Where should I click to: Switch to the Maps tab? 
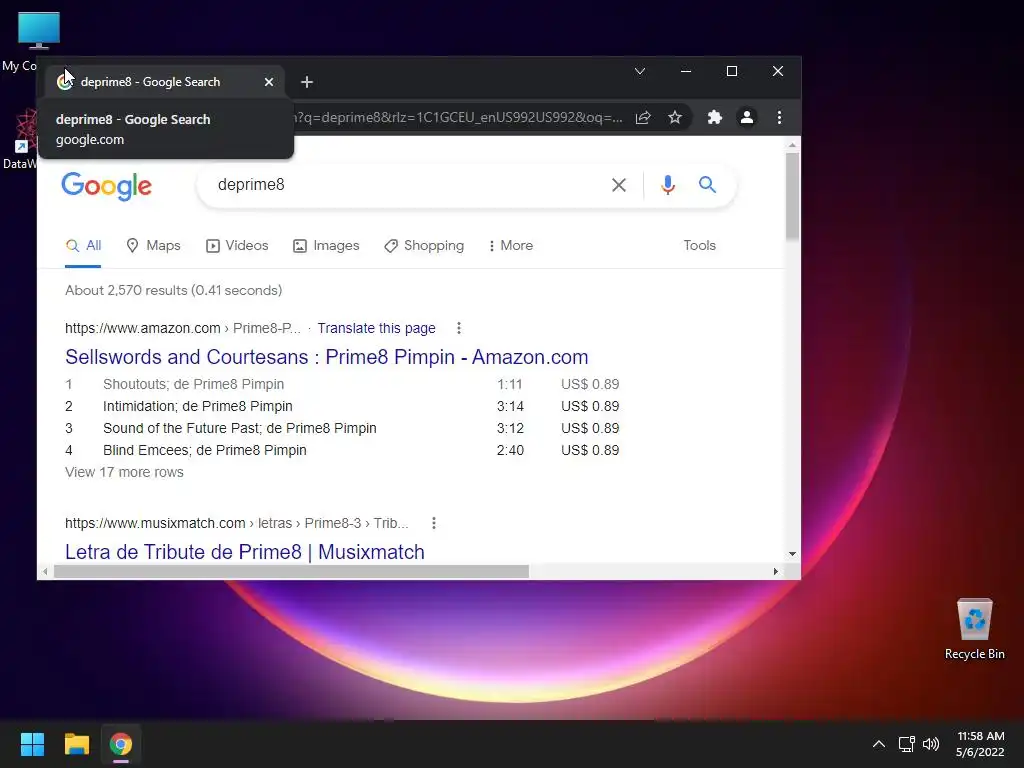pyautogui.click(x=153, y=246)
